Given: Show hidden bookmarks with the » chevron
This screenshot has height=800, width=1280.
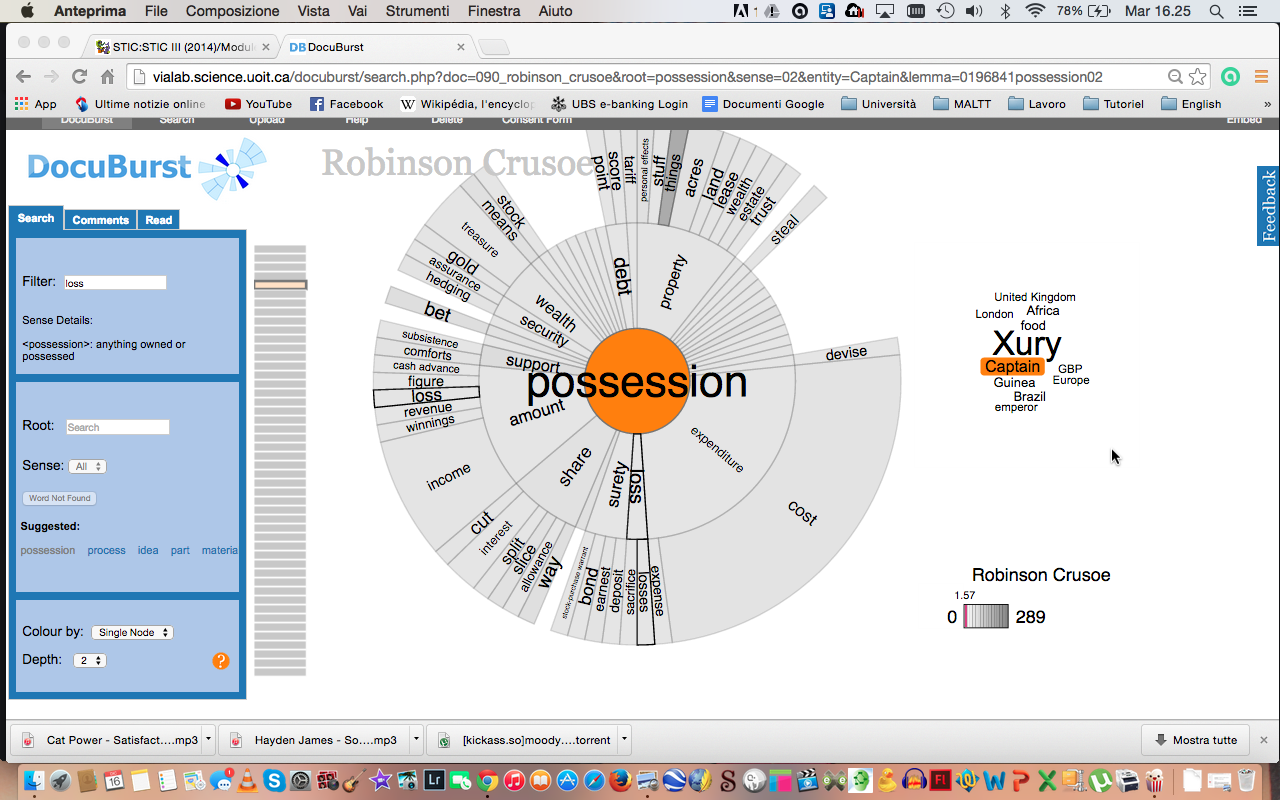Looking at the screenshot, I should coord(1267,103).
